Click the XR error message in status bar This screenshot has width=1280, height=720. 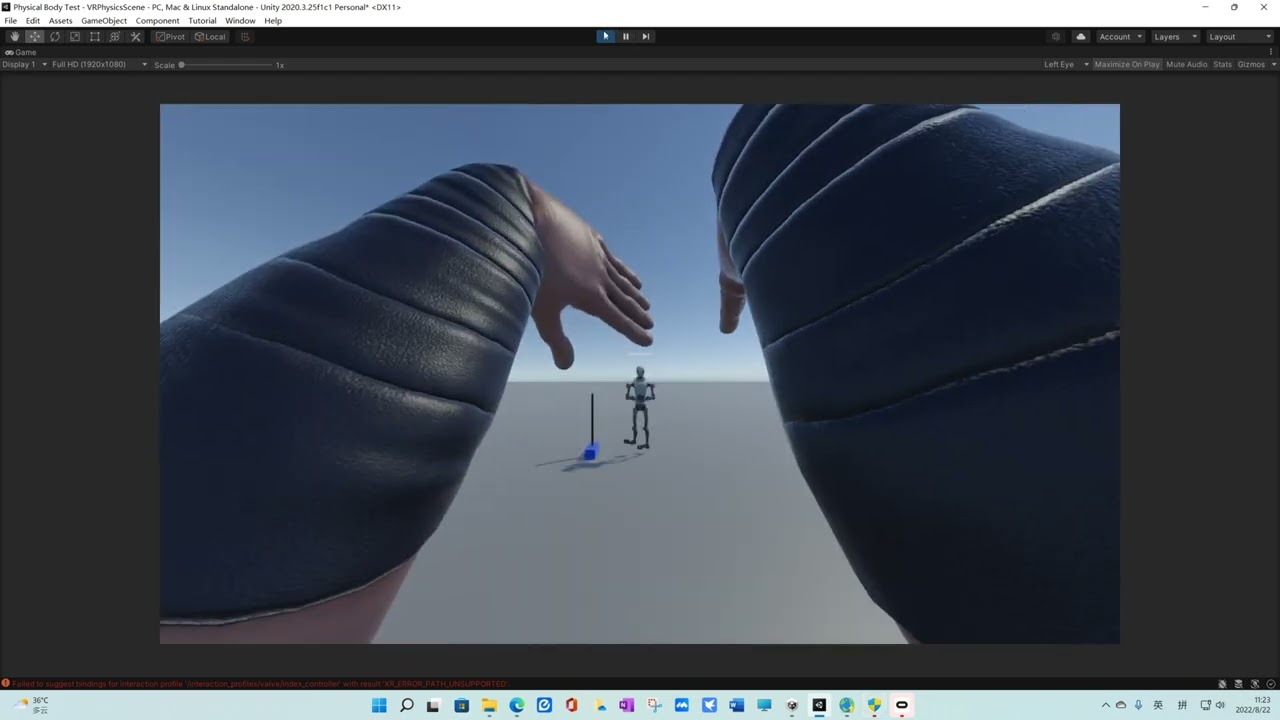coord(260,684)
